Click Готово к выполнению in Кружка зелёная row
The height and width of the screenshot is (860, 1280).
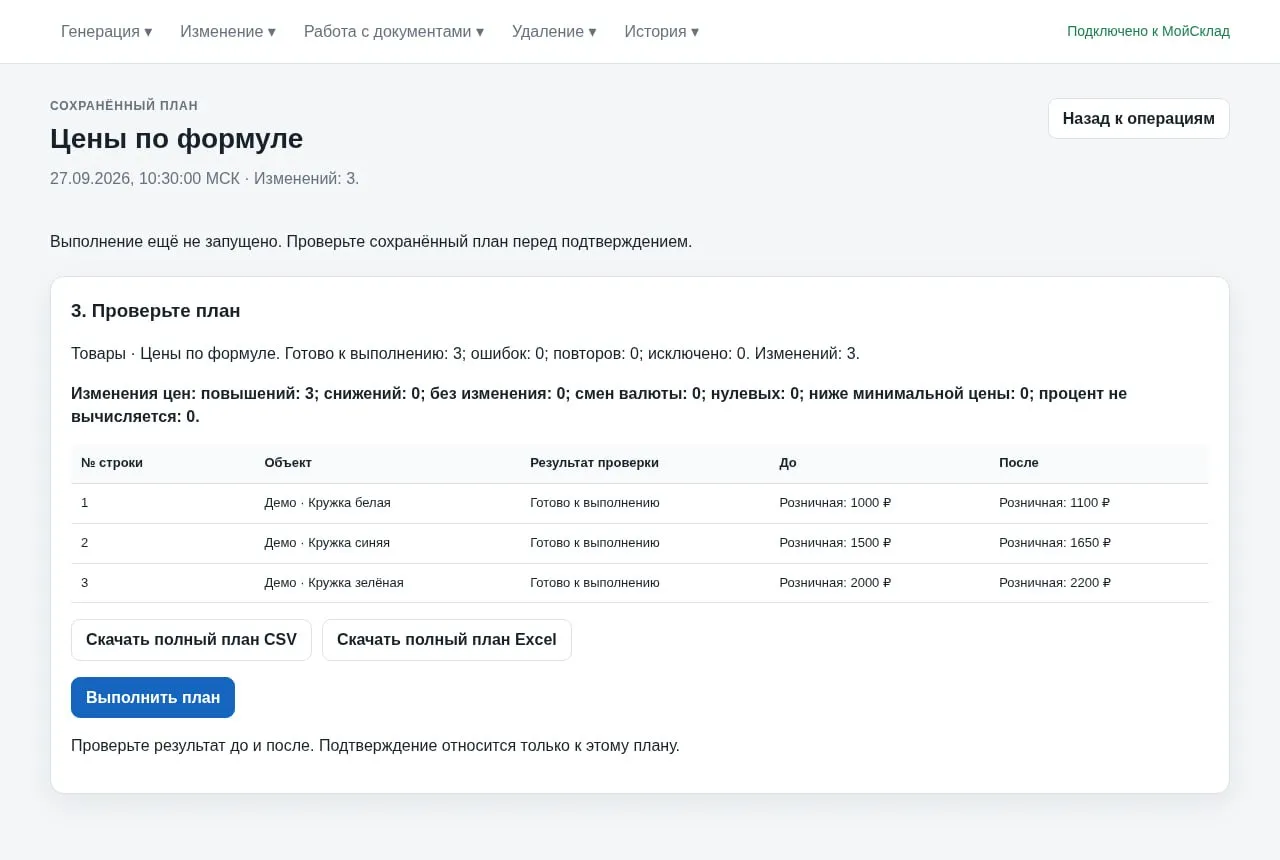595,583
